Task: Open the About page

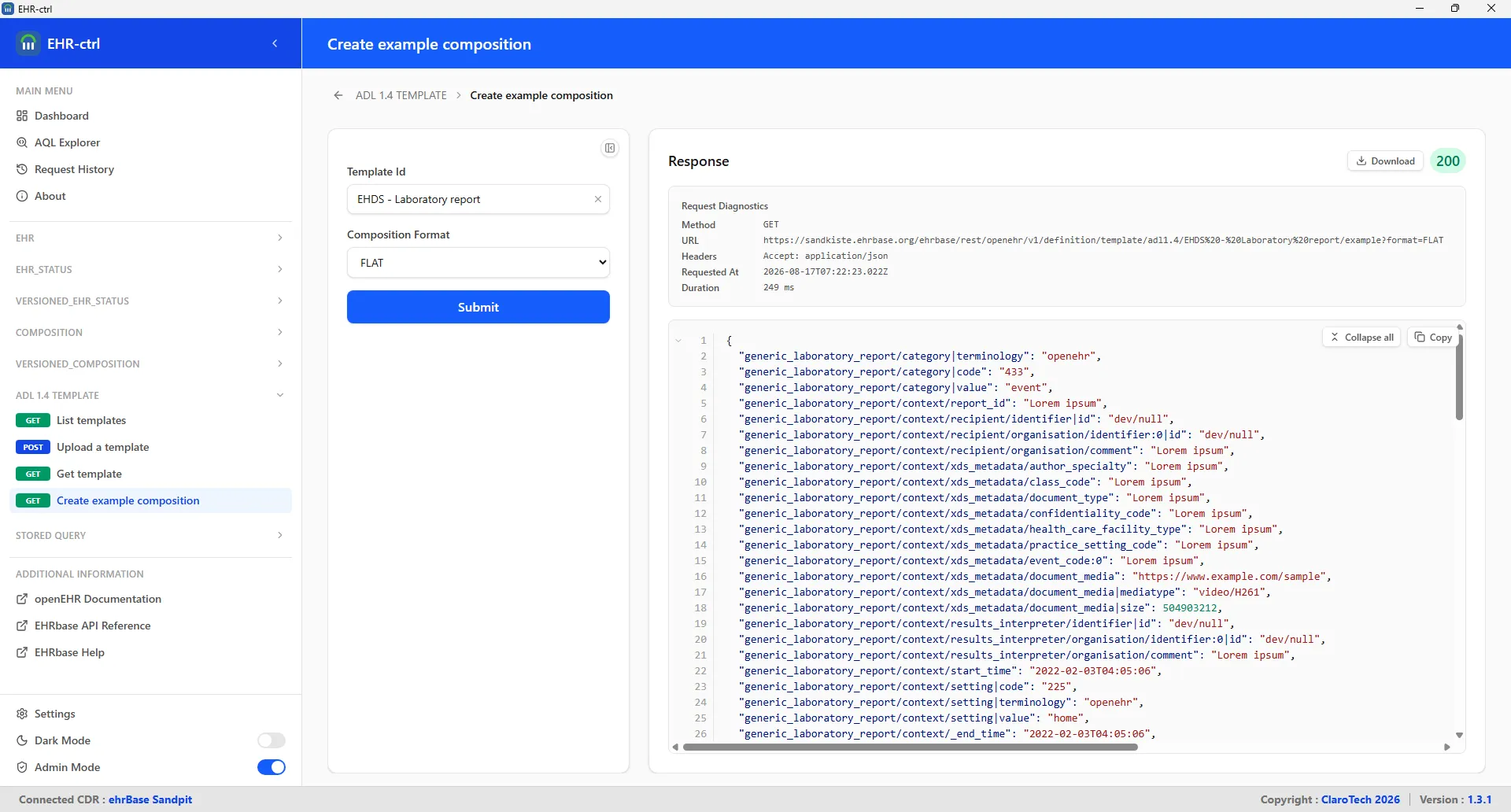Action: (50, 196)
